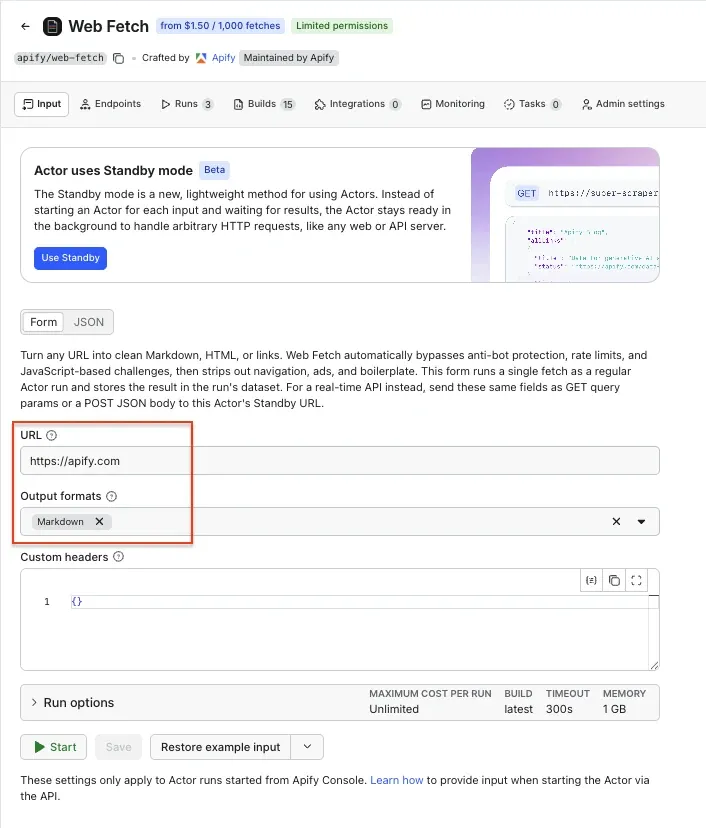This screenshot has width=706, height=828.
Task: Copy the Custom headers editor content
Action: pos(614,580)
